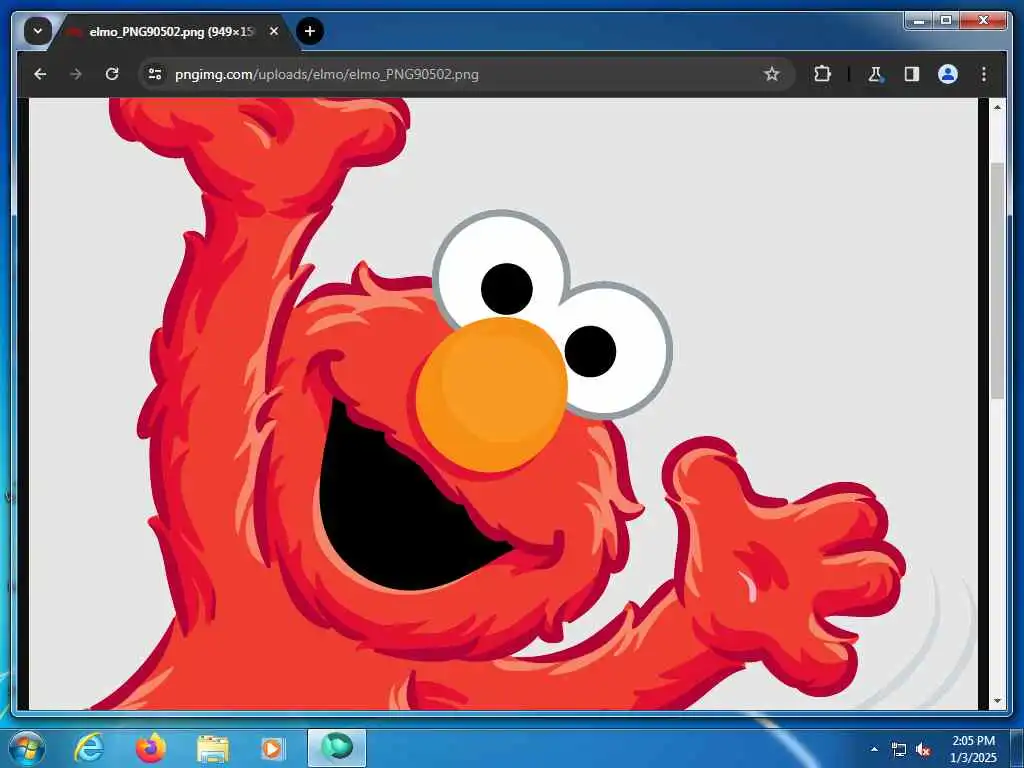This screenshot has width=1024, height=768.
Task: Expand the tab search dropdown
Action: pyautogui.click(x=38, y=31)
